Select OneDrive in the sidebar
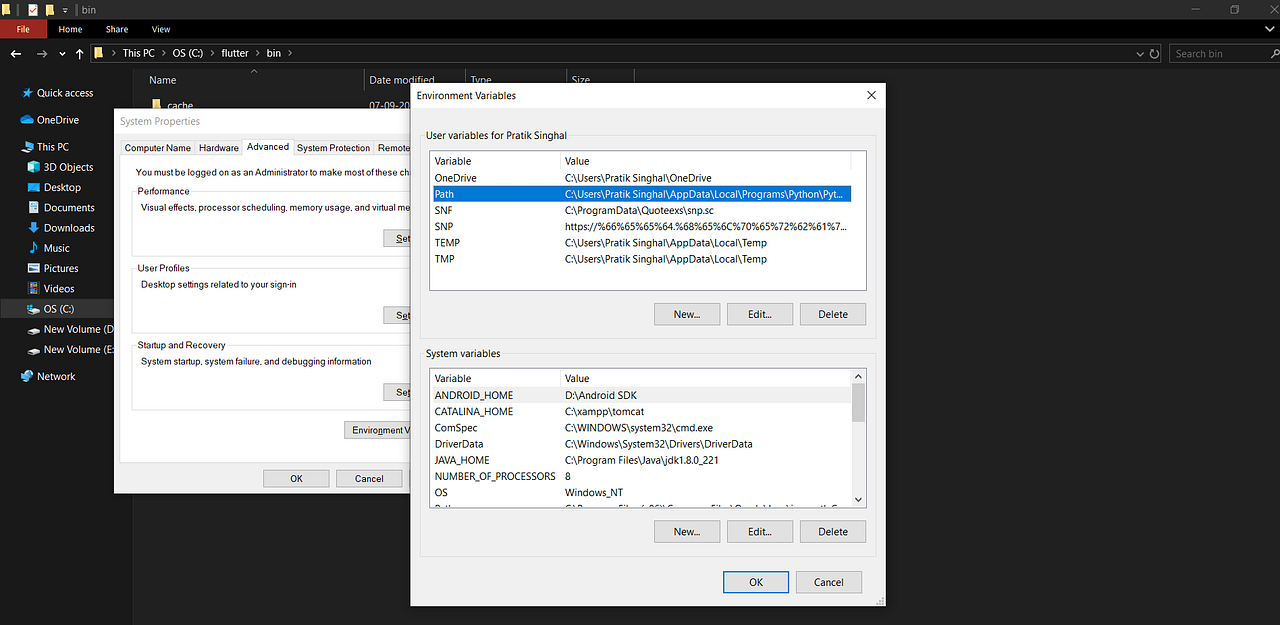Viewport: 1280px width, 625px height. 60,119
